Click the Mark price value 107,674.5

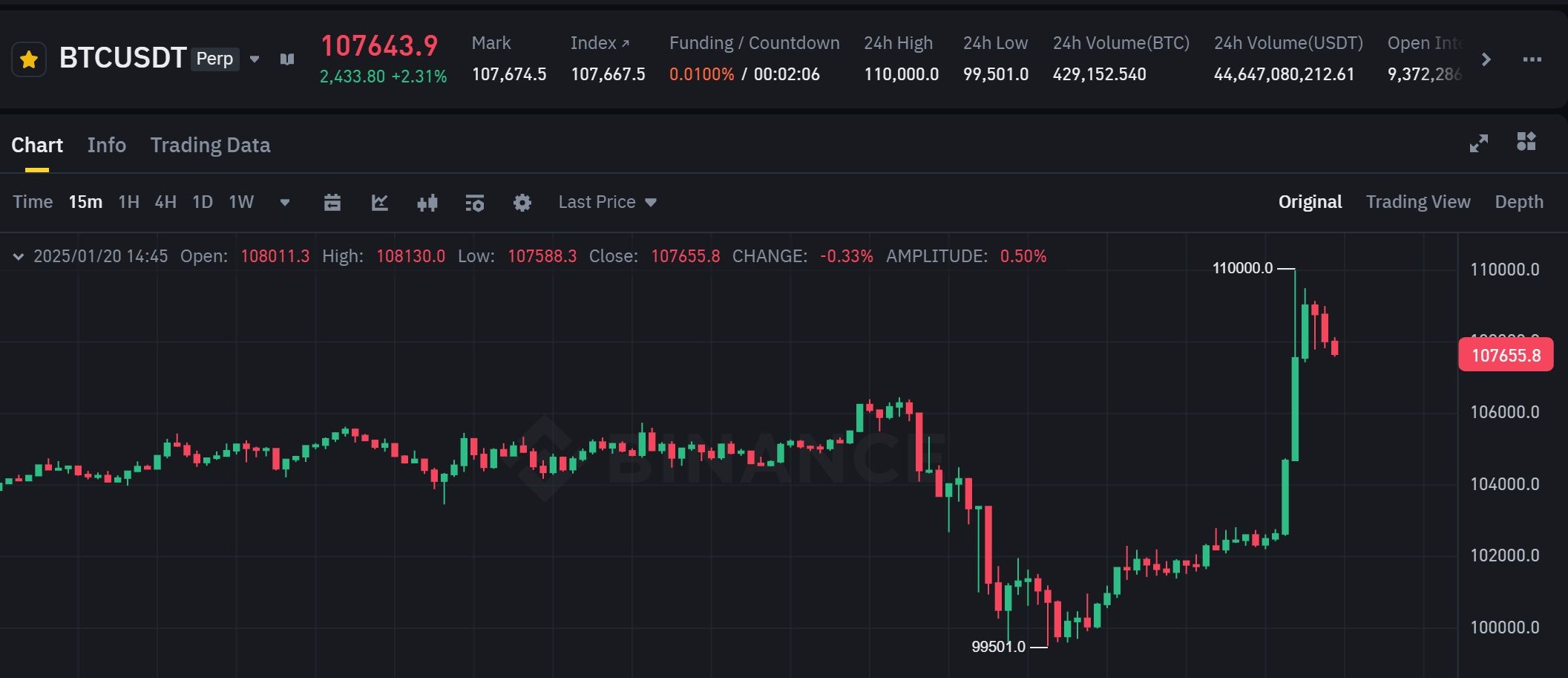pyautogui.click(x=509, y=74)
